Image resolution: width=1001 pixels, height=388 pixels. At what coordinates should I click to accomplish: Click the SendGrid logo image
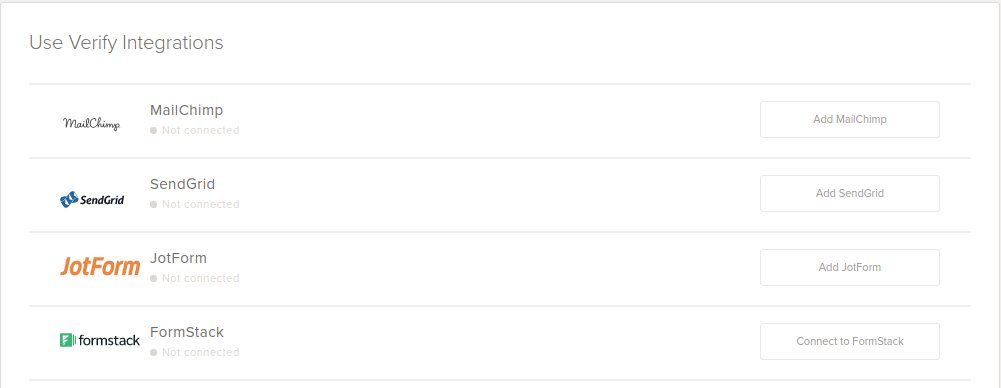tap(92, 200)
